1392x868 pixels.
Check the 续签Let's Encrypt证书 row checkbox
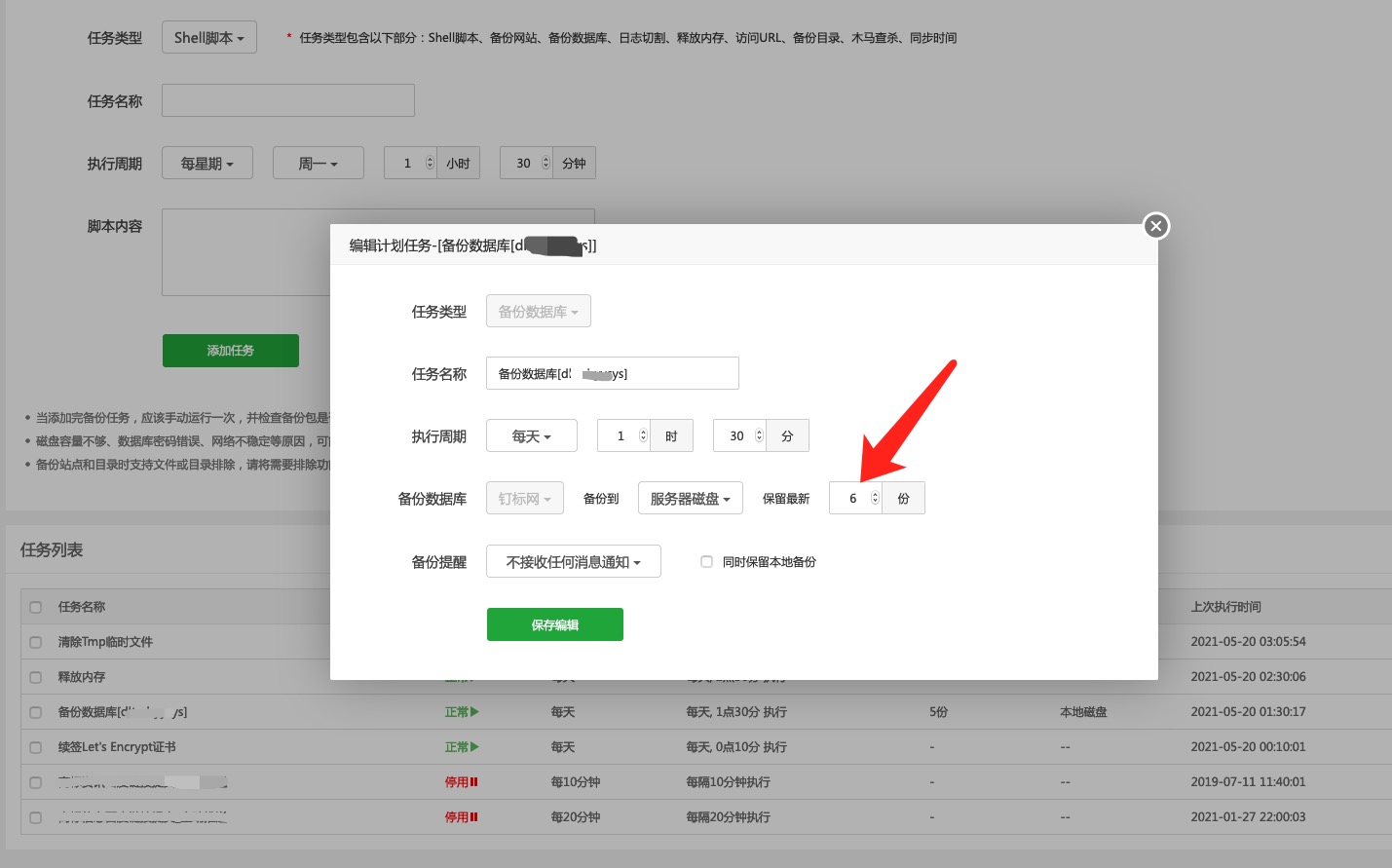(36, 747)
